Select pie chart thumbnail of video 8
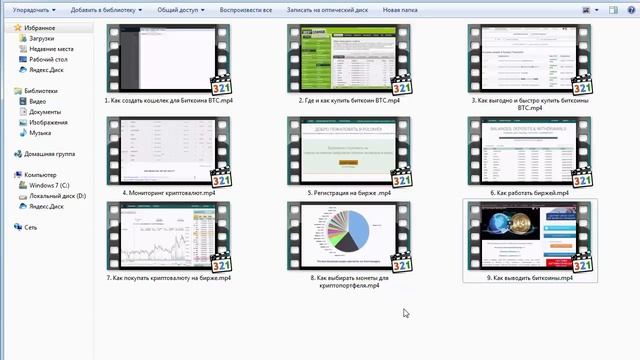 (x=349, y=236)
